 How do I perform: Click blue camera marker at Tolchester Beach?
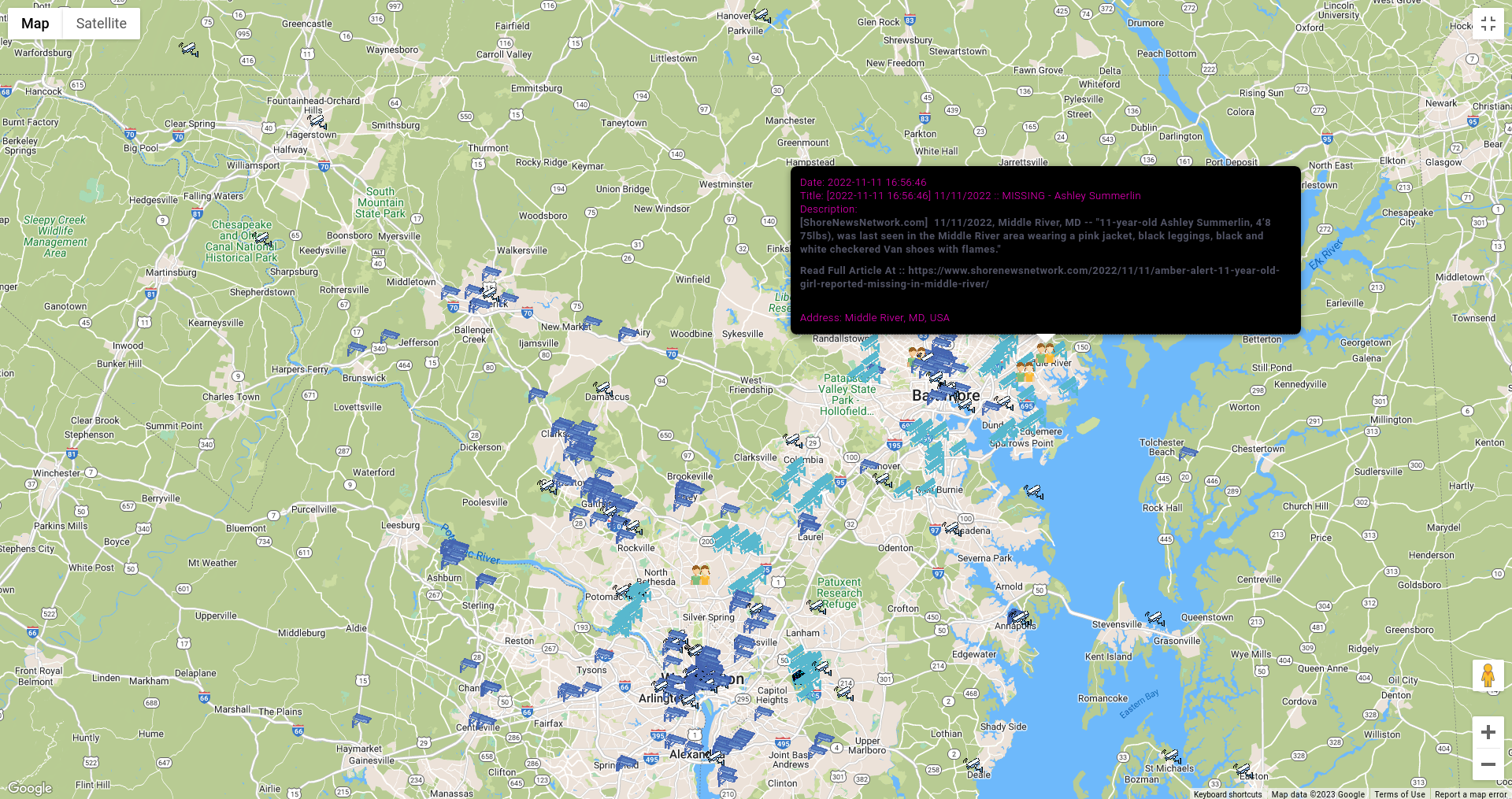(x=1188, y=453)
